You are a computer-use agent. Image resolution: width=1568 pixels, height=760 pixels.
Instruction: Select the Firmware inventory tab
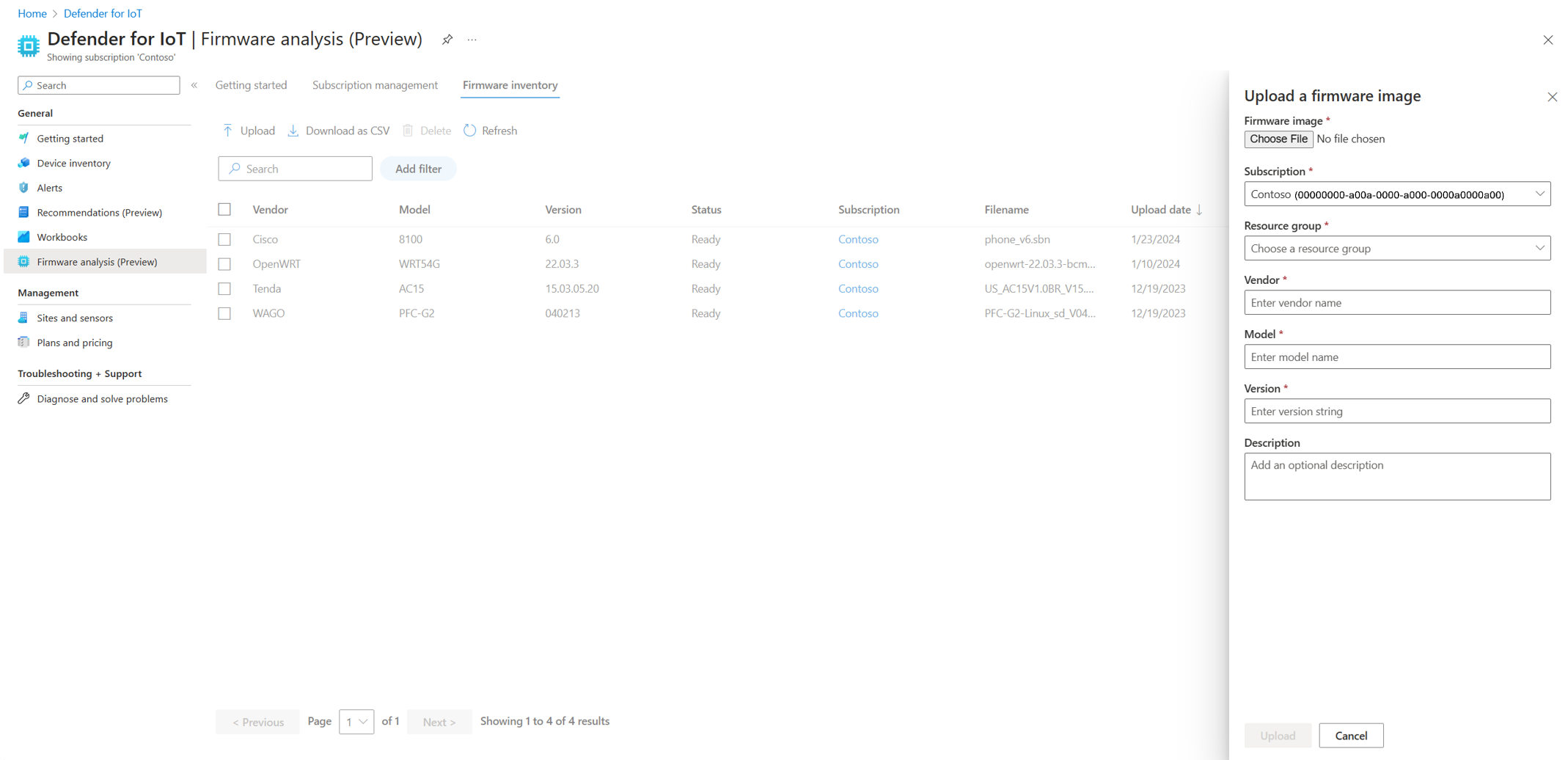[x=510, y=85]
